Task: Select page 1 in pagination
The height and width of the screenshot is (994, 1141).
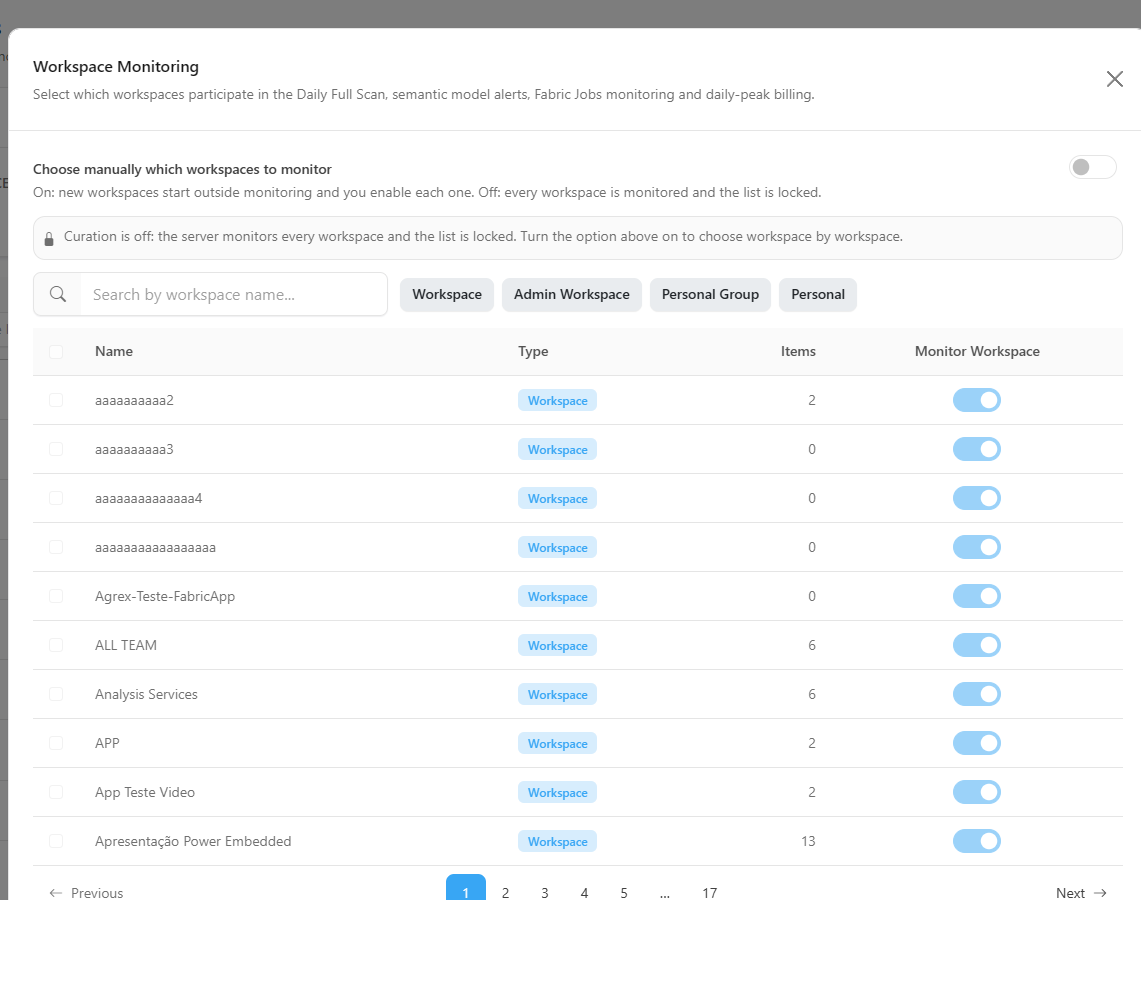Action: click(x=466, y=888)
